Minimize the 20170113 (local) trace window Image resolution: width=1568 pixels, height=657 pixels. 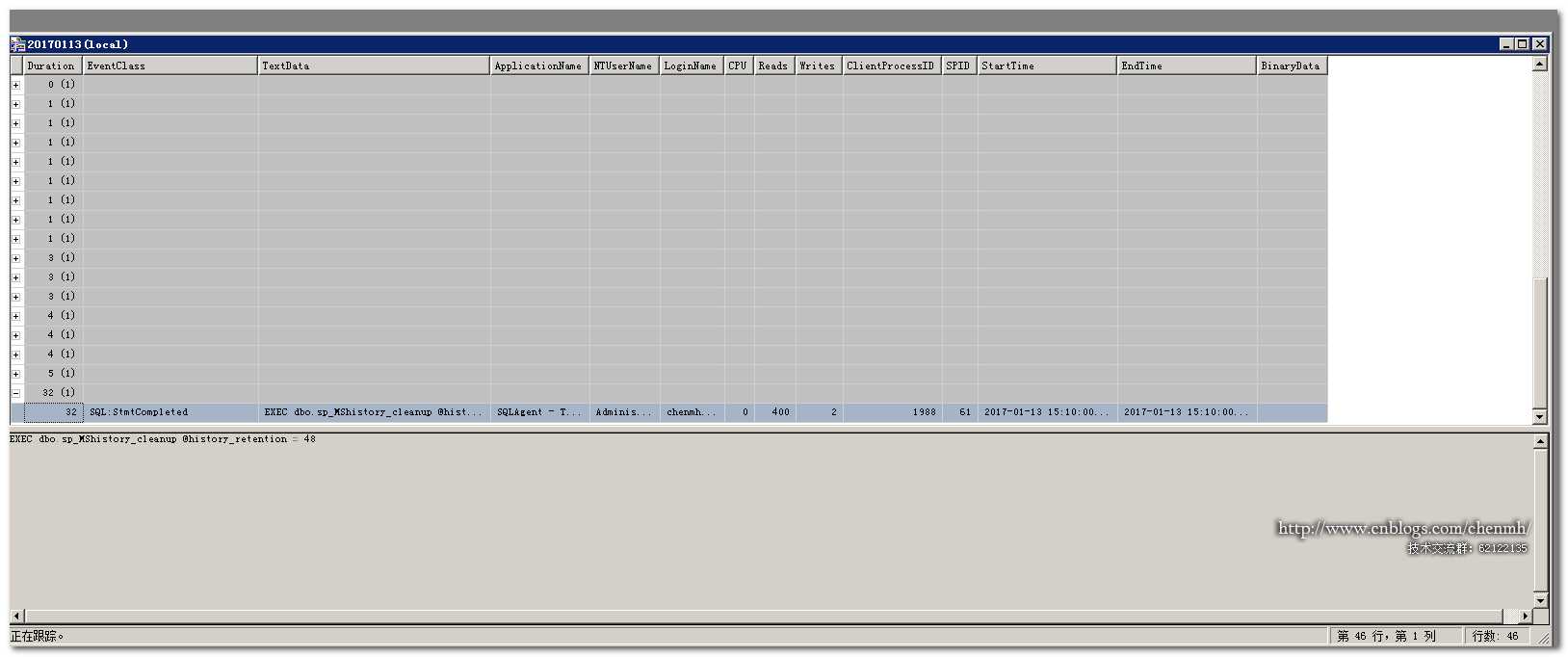pos(1506,44)
